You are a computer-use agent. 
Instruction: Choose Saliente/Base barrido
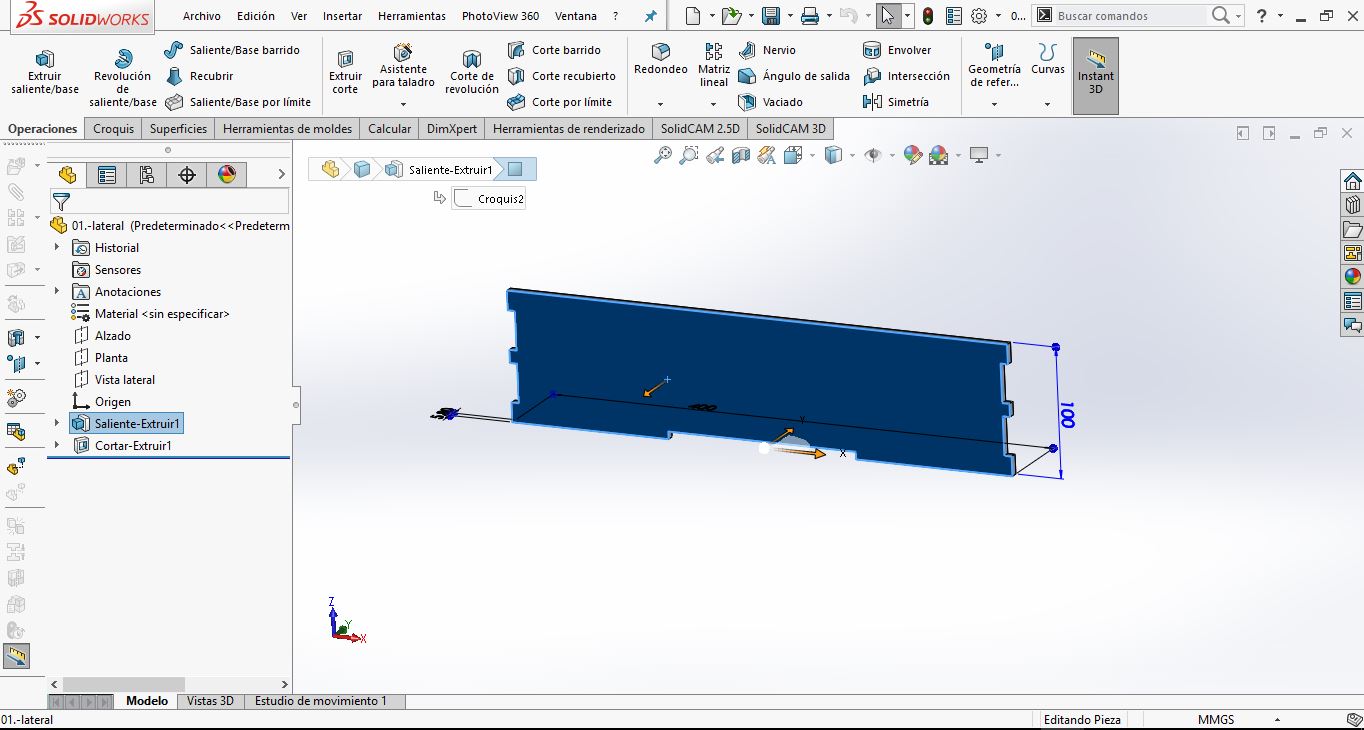232,50
